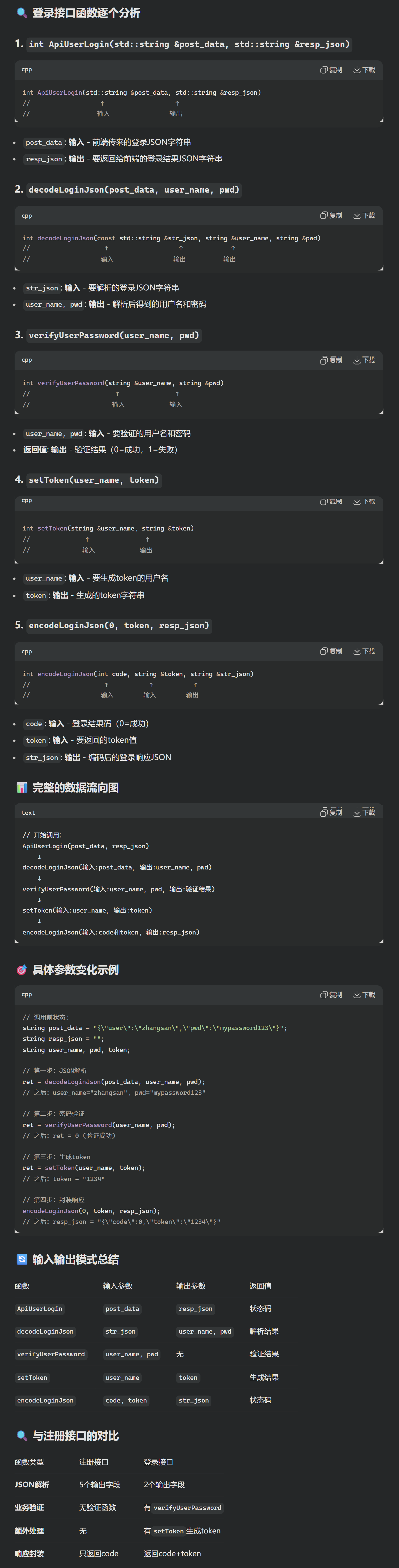Screen dimensions: 399x1568
Task: Click heading 5 encodeLoginJson(0, token, resp_json)
Action: (113, 625)
